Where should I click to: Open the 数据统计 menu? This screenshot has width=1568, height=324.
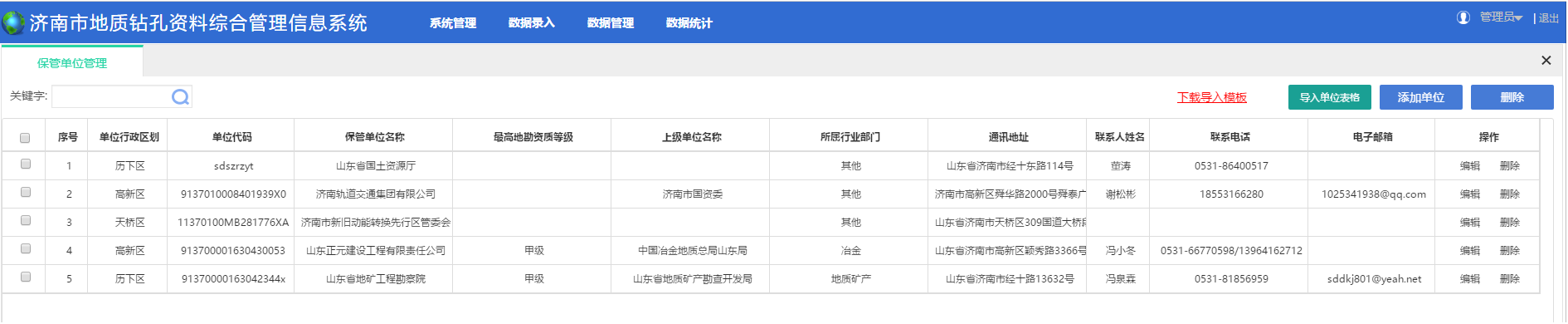tap(689, 23)
